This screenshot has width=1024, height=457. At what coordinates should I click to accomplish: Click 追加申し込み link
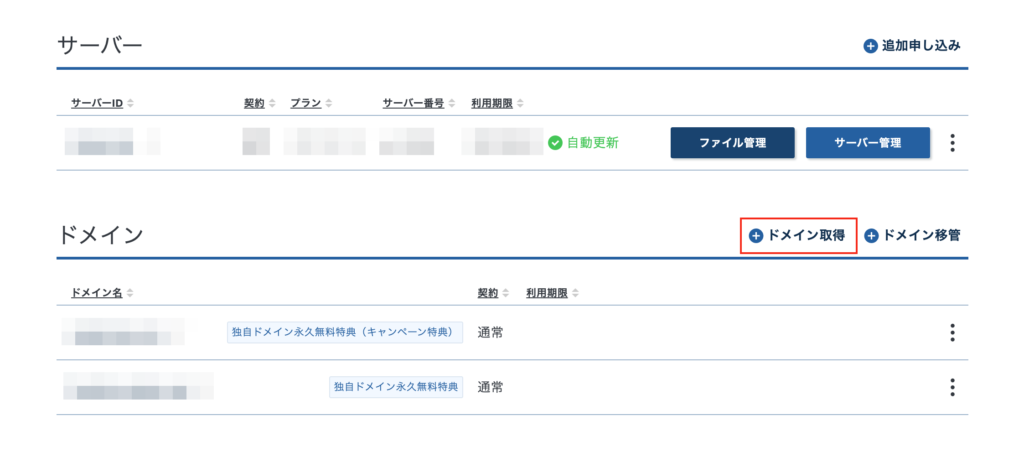[x=921, y=46]
